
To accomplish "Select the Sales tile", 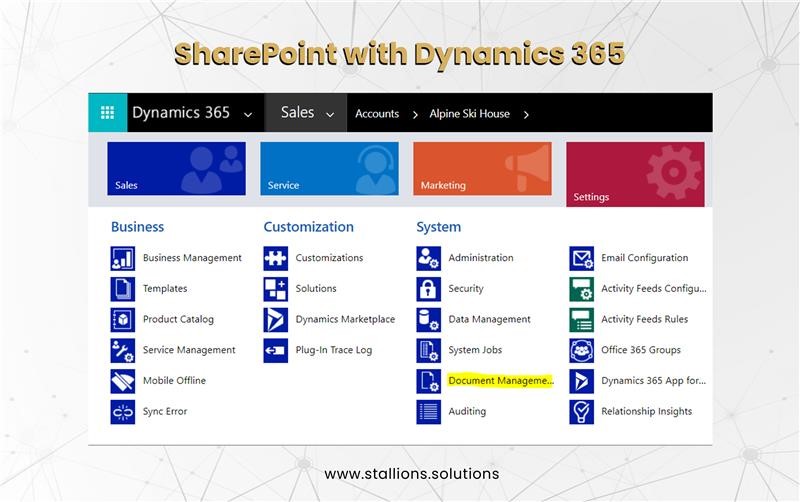I will 177,169.
